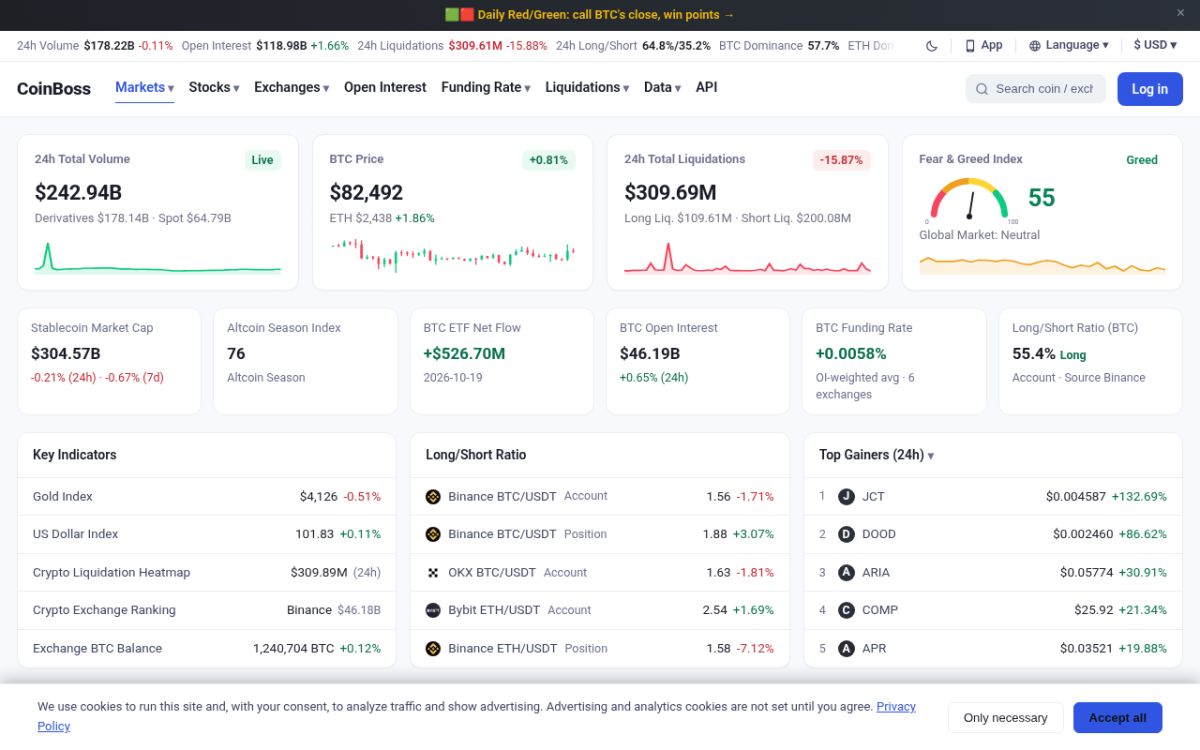Open Language dropdown
Image resolution: width=1200 pixels, height=750 pixels.
(x=1069, y=45)
